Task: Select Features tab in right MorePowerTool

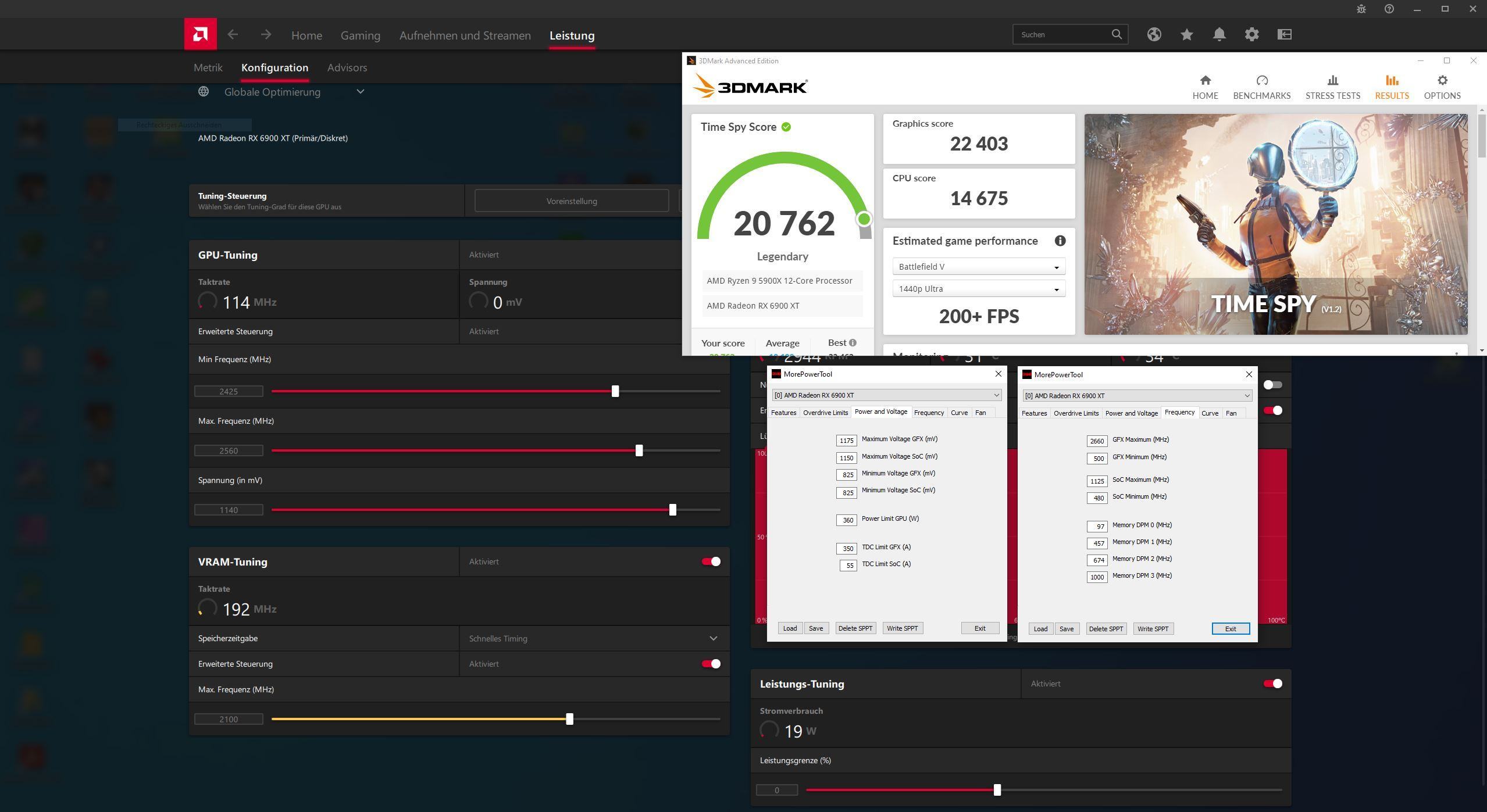Action: pyautogui.click(x=1034, y=413)
